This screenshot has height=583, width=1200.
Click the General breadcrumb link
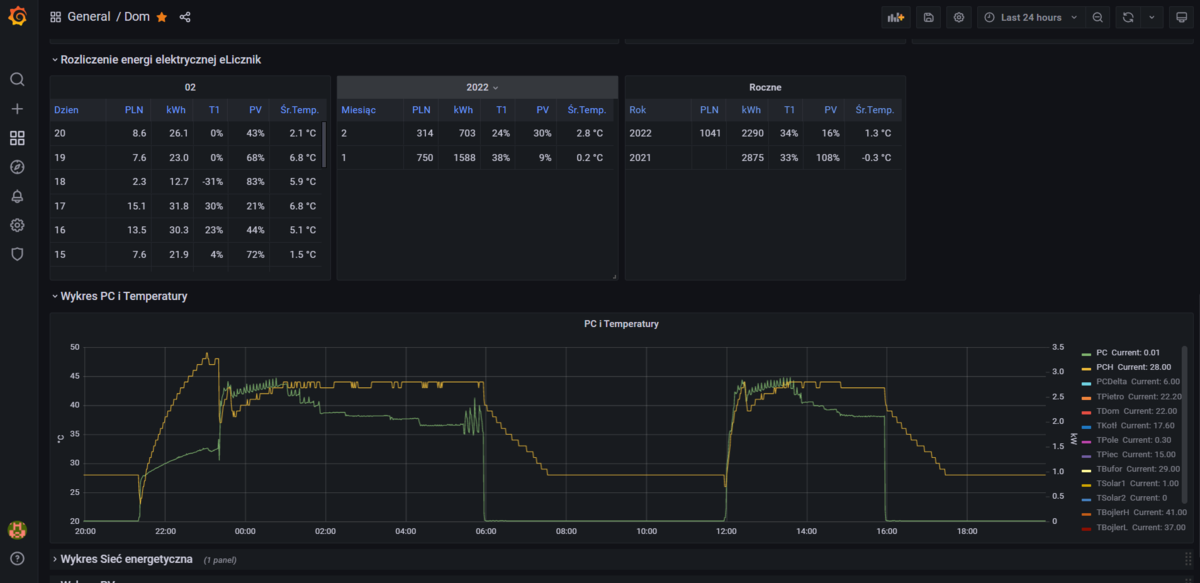tap(88, 17)
